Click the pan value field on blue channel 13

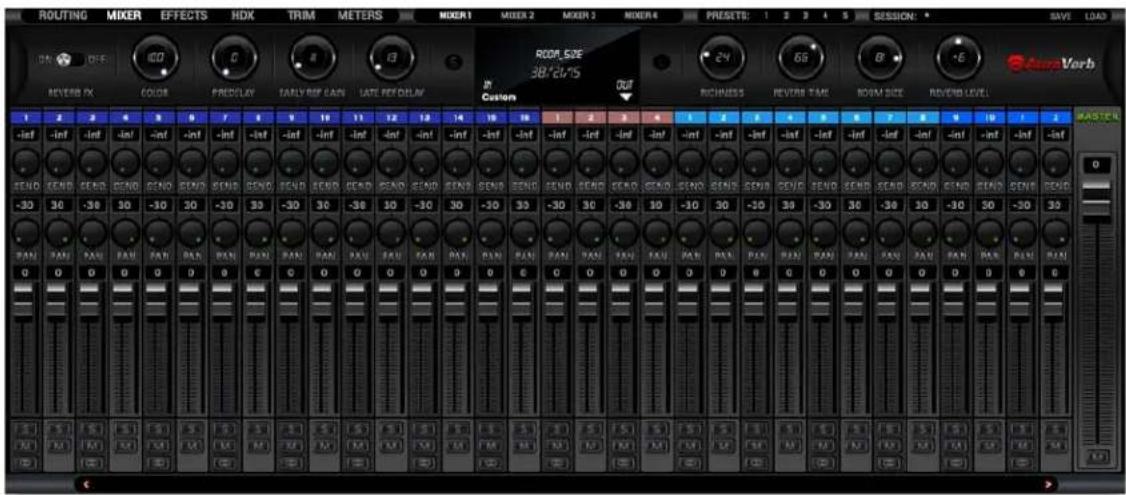(422, 205)
